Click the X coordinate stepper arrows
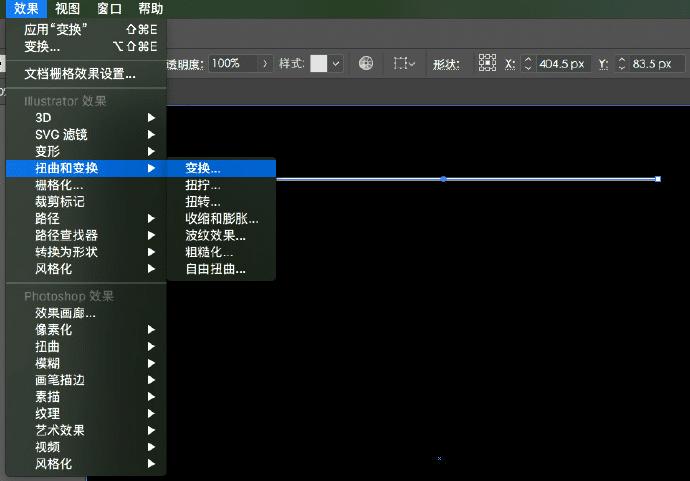 point(528,64)
